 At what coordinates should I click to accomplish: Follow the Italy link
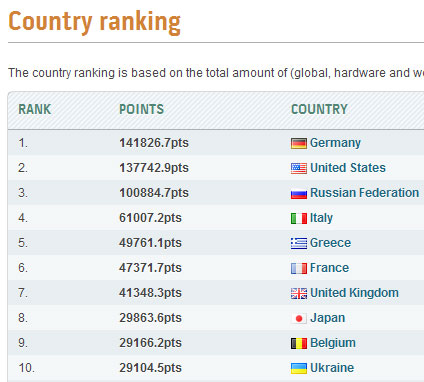321,218
